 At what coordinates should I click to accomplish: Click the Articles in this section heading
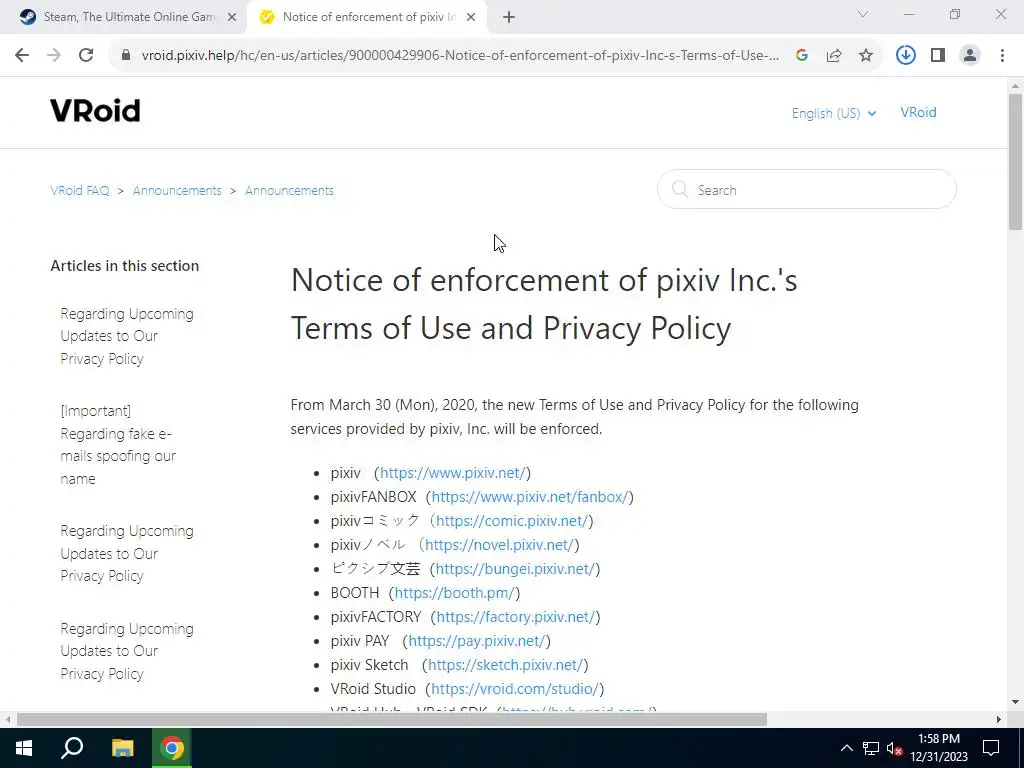point(125,266)
